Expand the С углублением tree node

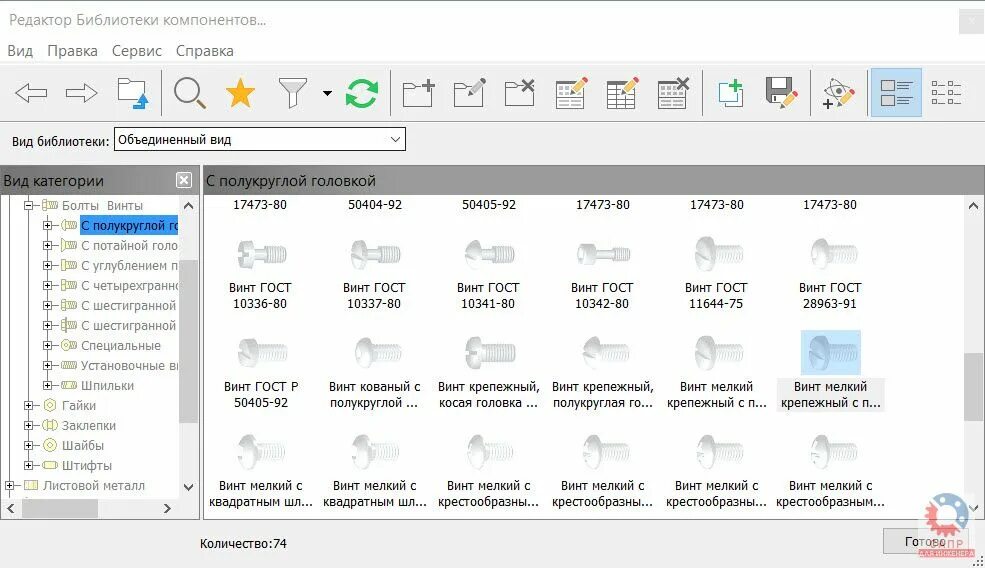pyautogui.click(x=48, y=265)
